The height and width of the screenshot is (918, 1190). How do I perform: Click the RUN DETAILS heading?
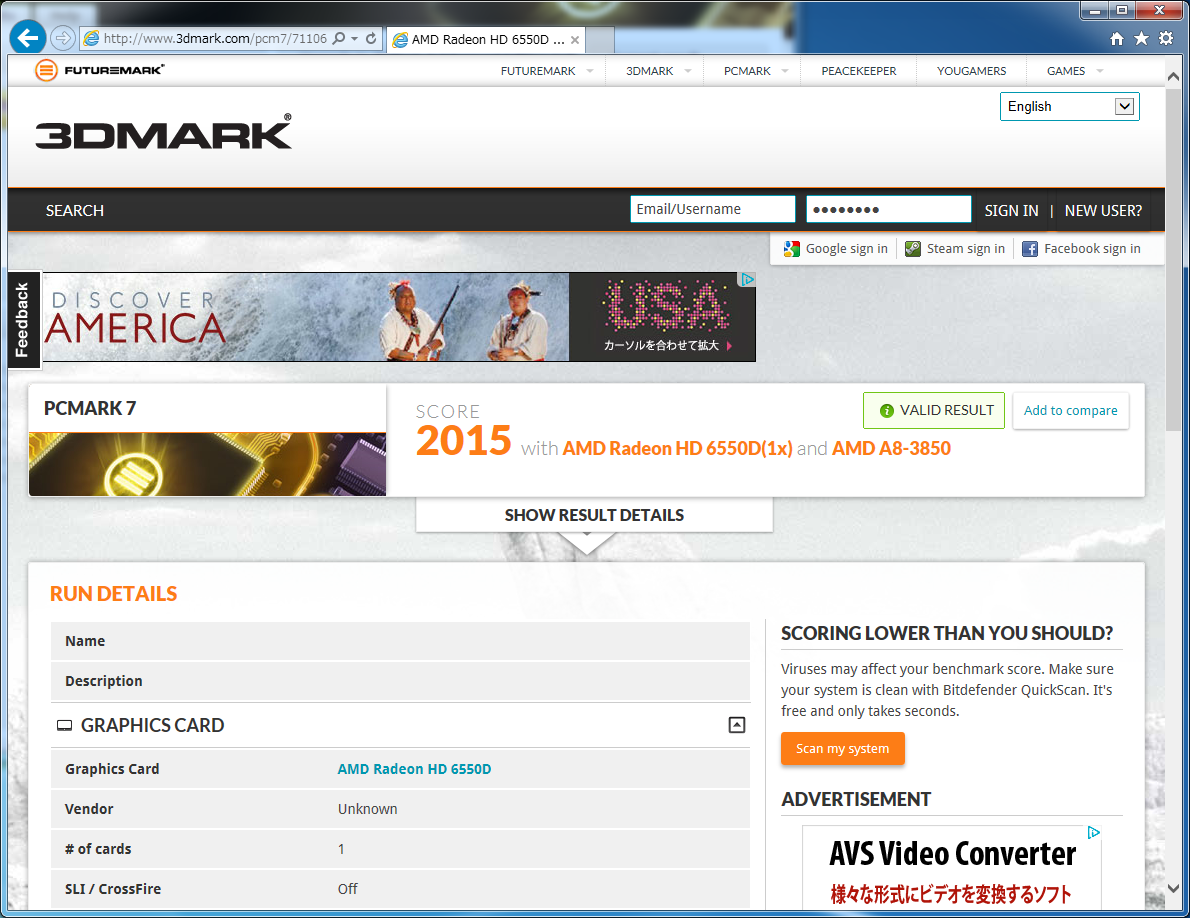(113, 594)
